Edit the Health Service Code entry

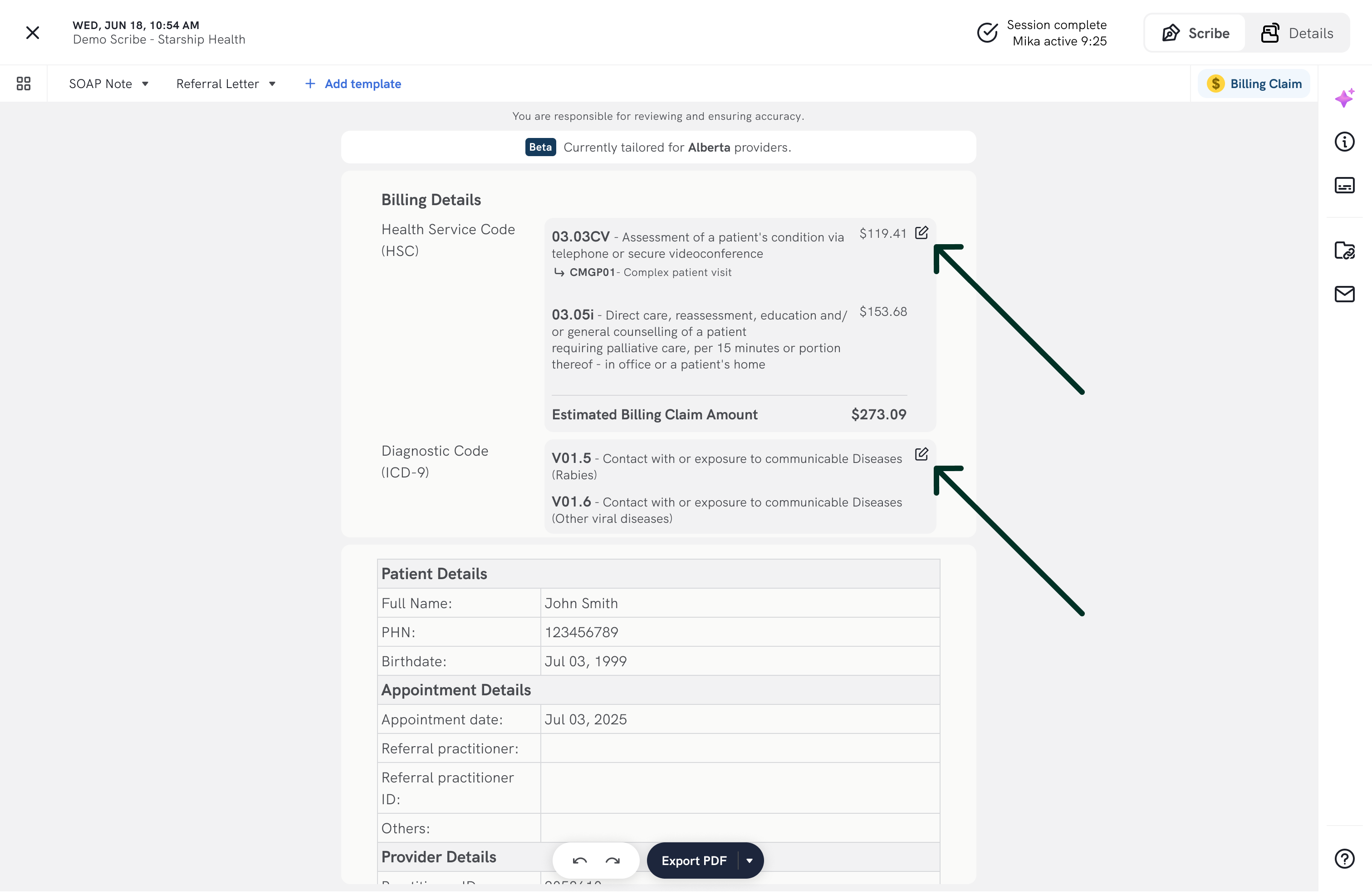[921, 233]
